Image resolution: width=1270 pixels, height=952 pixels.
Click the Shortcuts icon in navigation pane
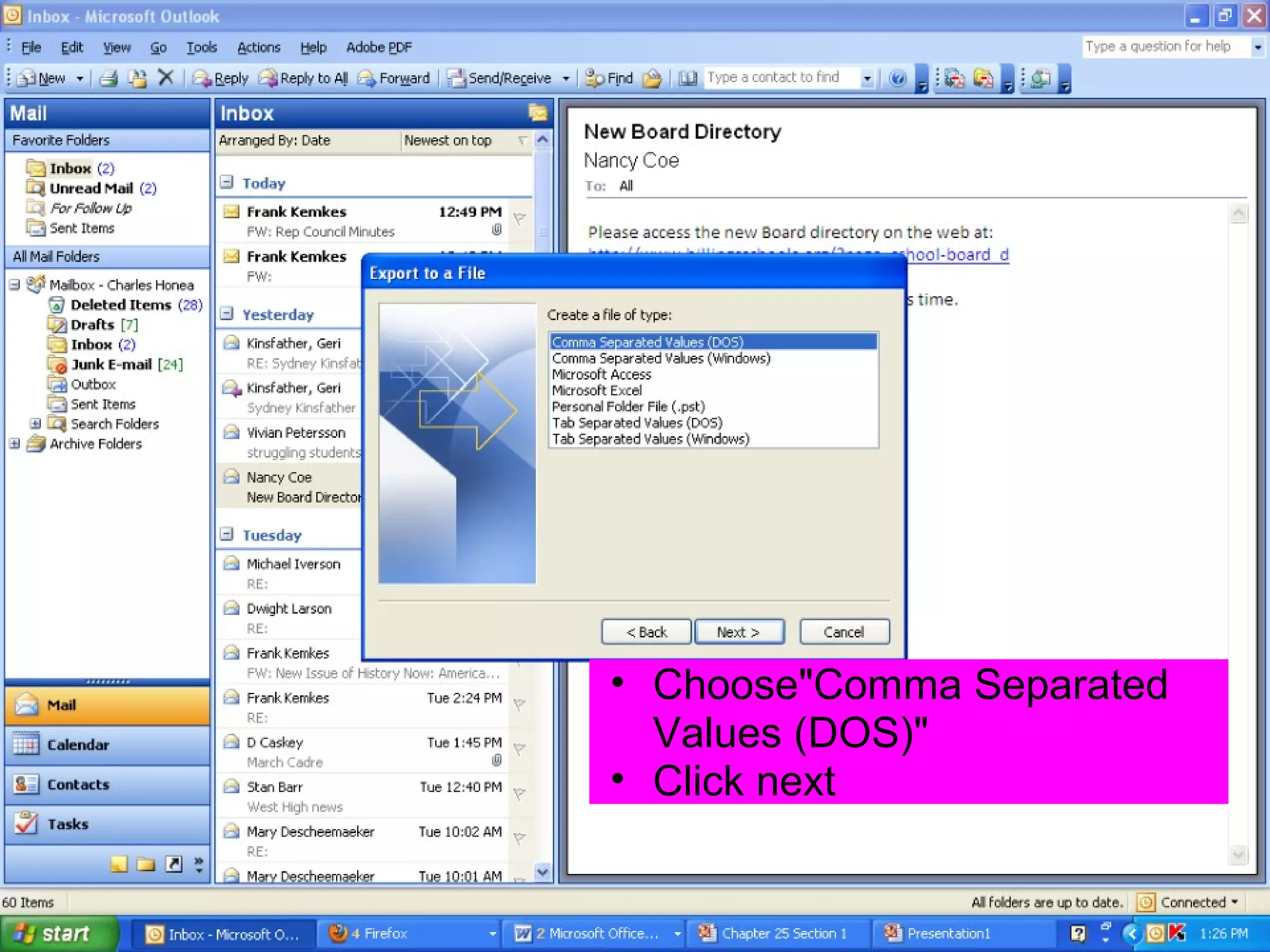(174, 864)
